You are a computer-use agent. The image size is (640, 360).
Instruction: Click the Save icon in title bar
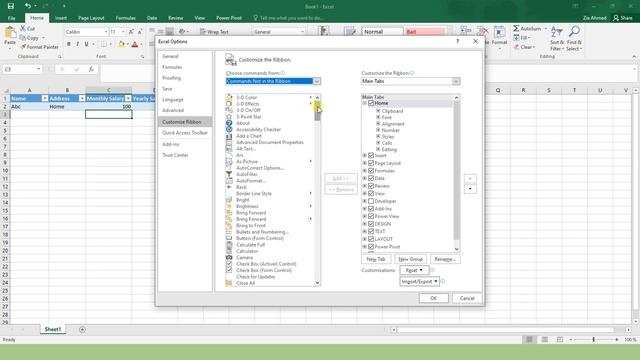point(11,6)
